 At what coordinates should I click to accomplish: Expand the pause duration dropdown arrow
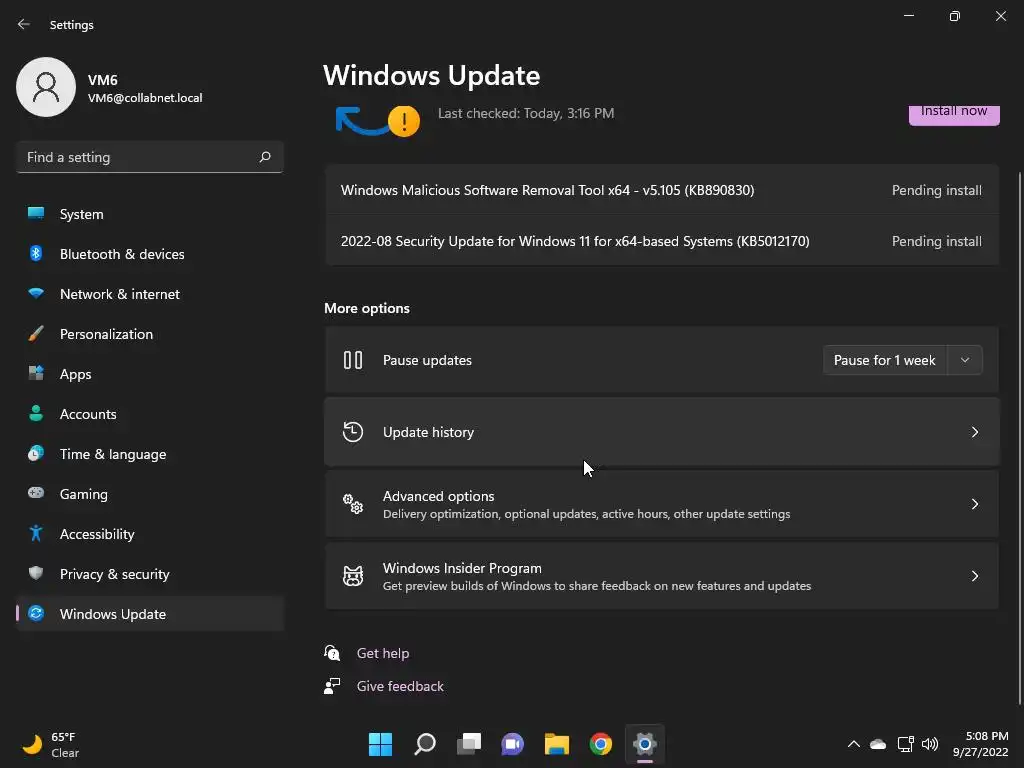[x=965, y=360]
